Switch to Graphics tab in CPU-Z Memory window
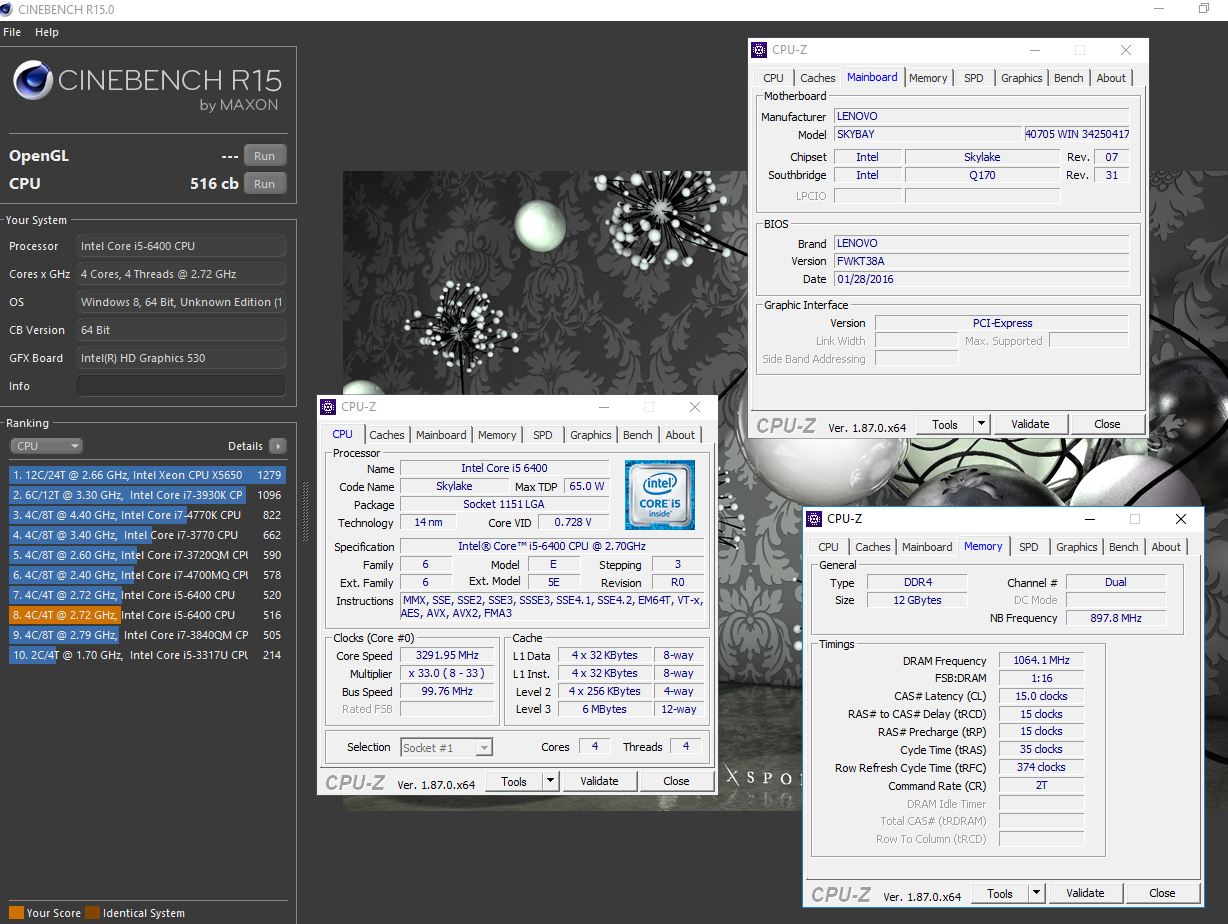 coord(1077,547)
